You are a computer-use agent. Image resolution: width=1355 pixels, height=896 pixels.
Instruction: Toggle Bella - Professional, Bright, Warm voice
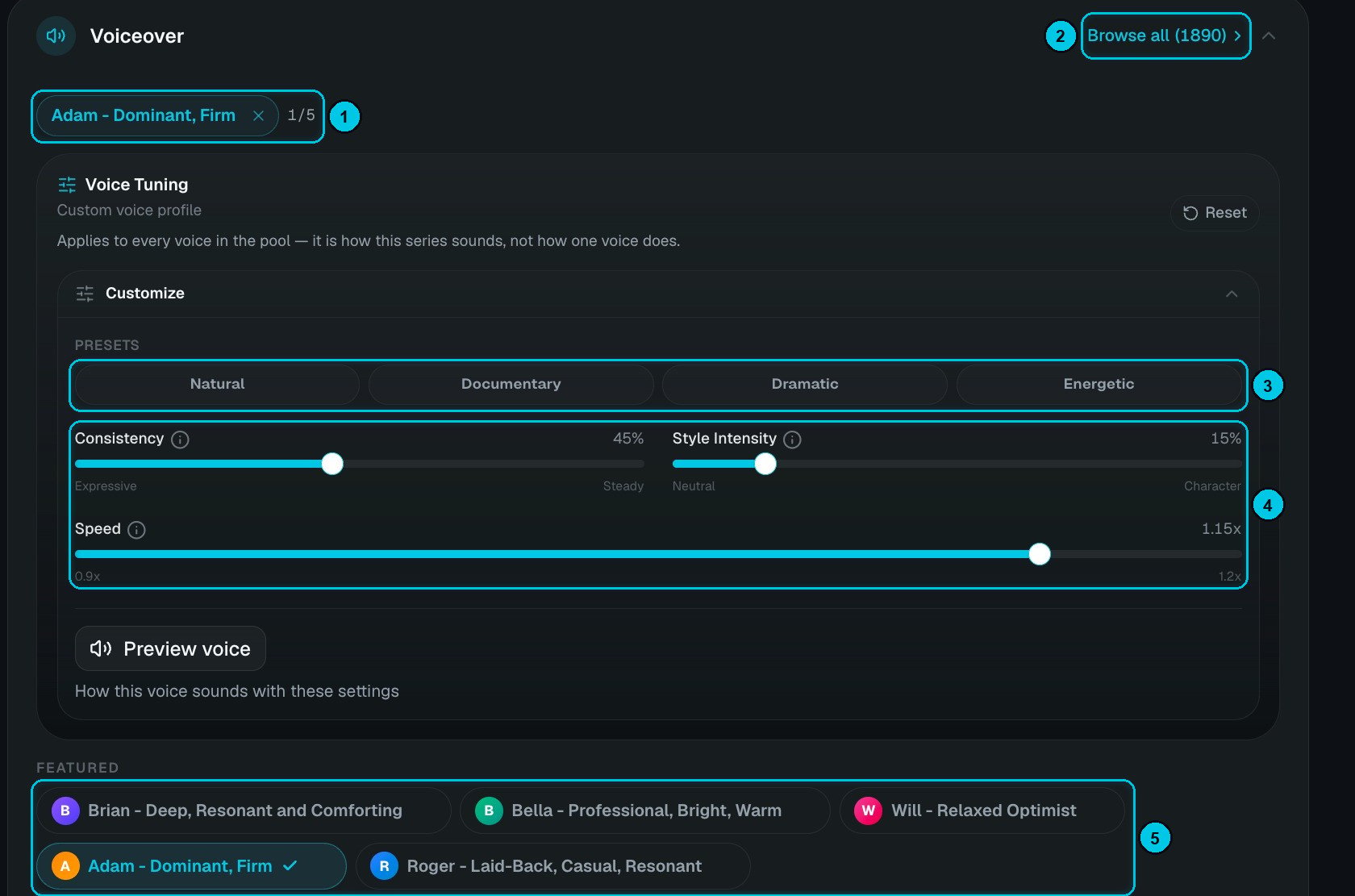point(644,811)
